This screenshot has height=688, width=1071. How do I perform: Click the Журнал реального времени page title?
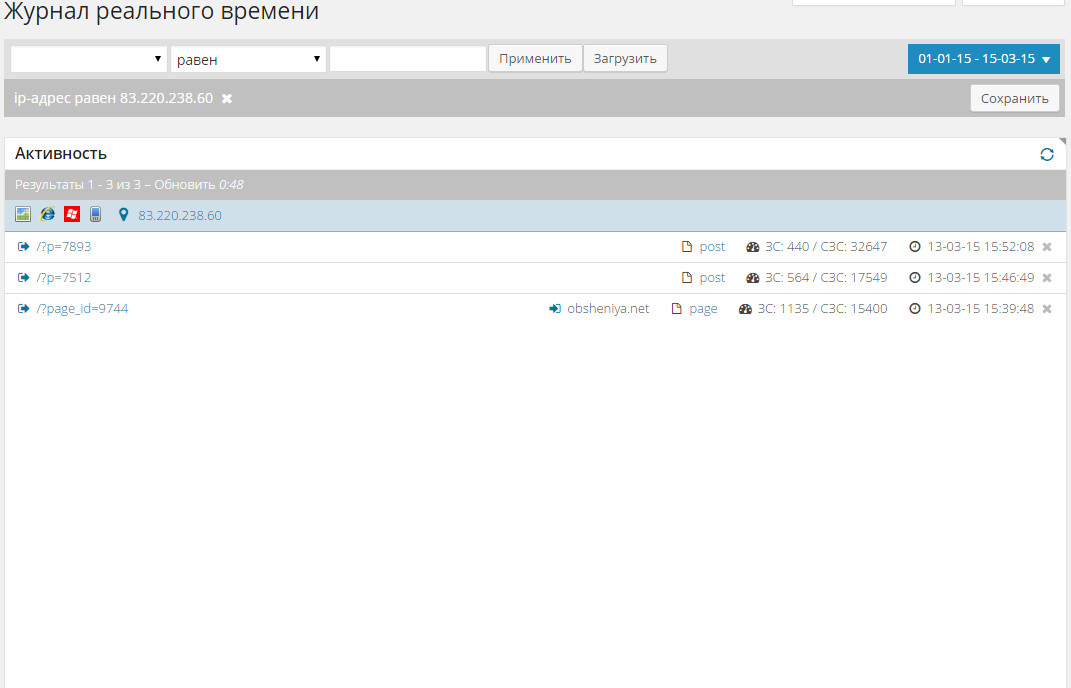(x=161, y=11)
